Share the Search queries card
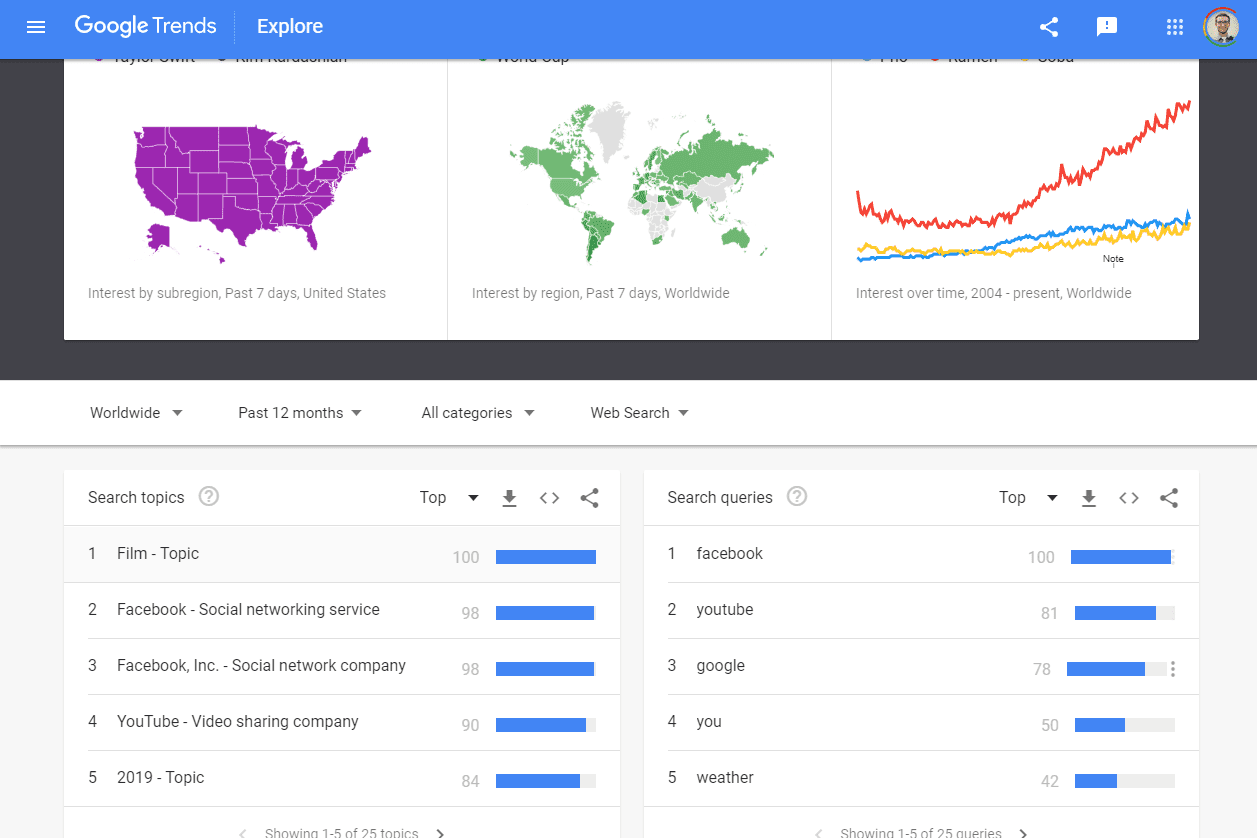The image size is (1257, 838). [1169, 498]
